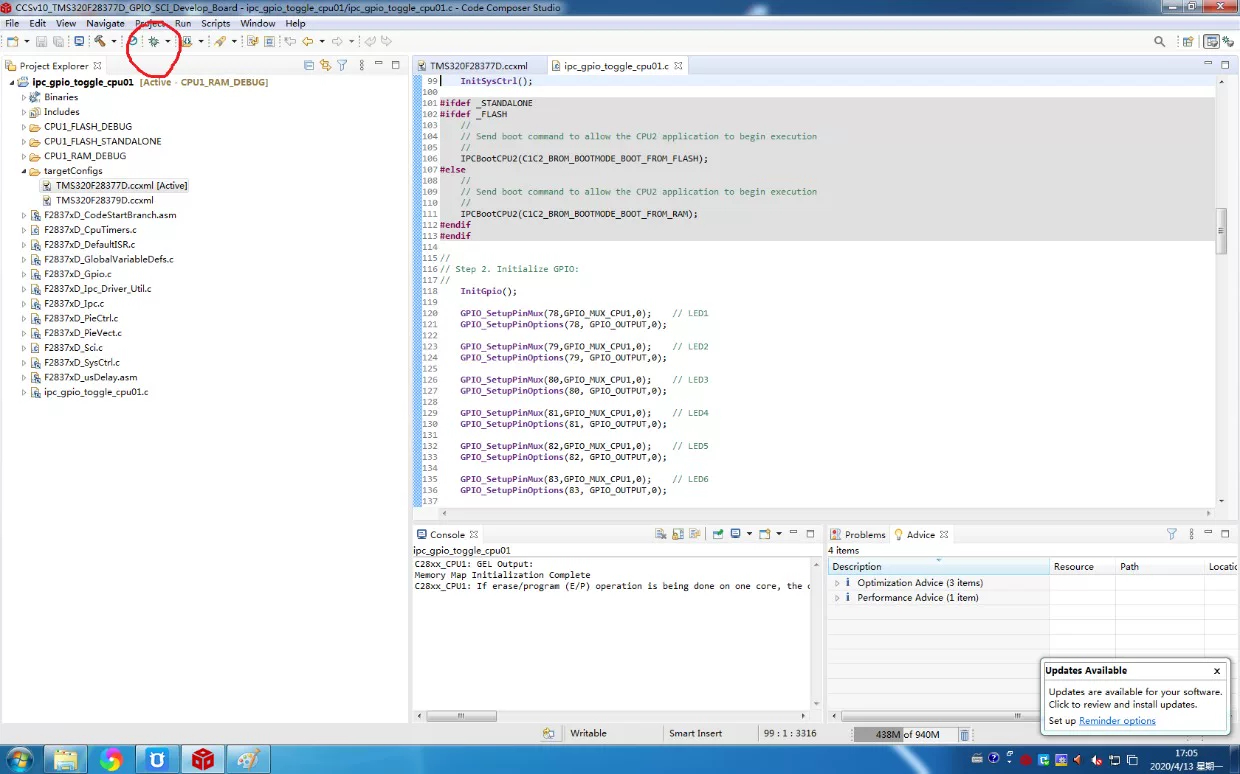1240x774 pixels.
Task: Expand the Includes tree node
Action: (24, 112)
